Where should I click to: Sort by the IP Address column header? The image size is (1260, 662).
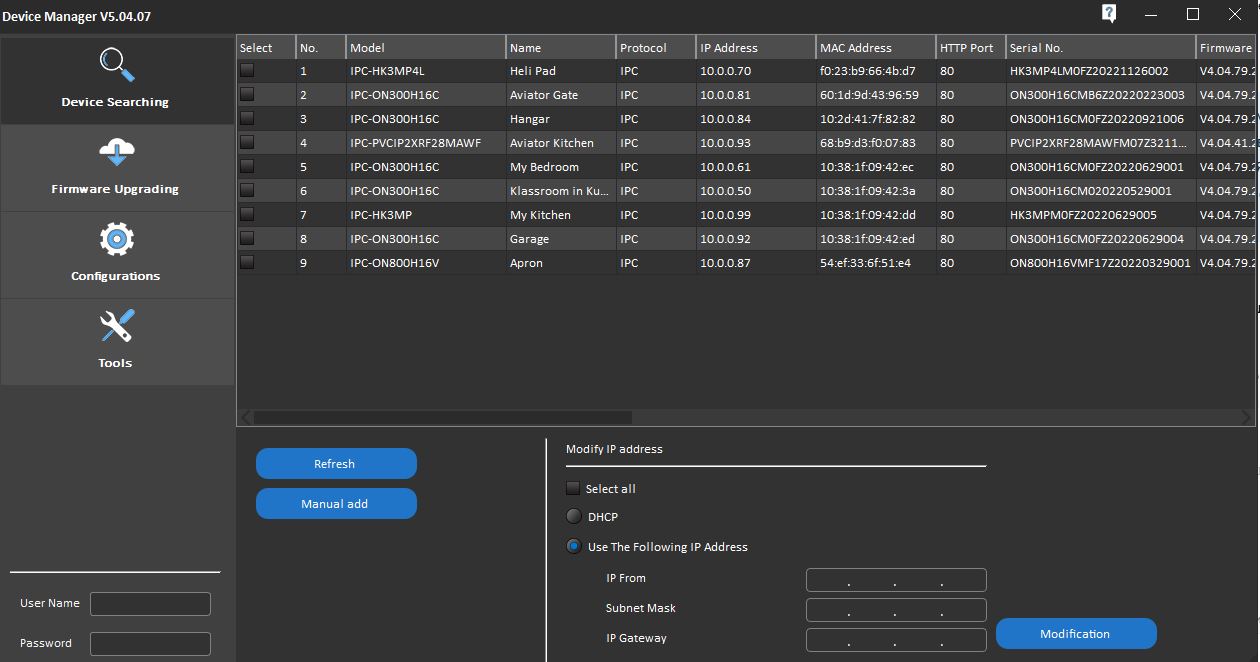click(x=756, y=47)
